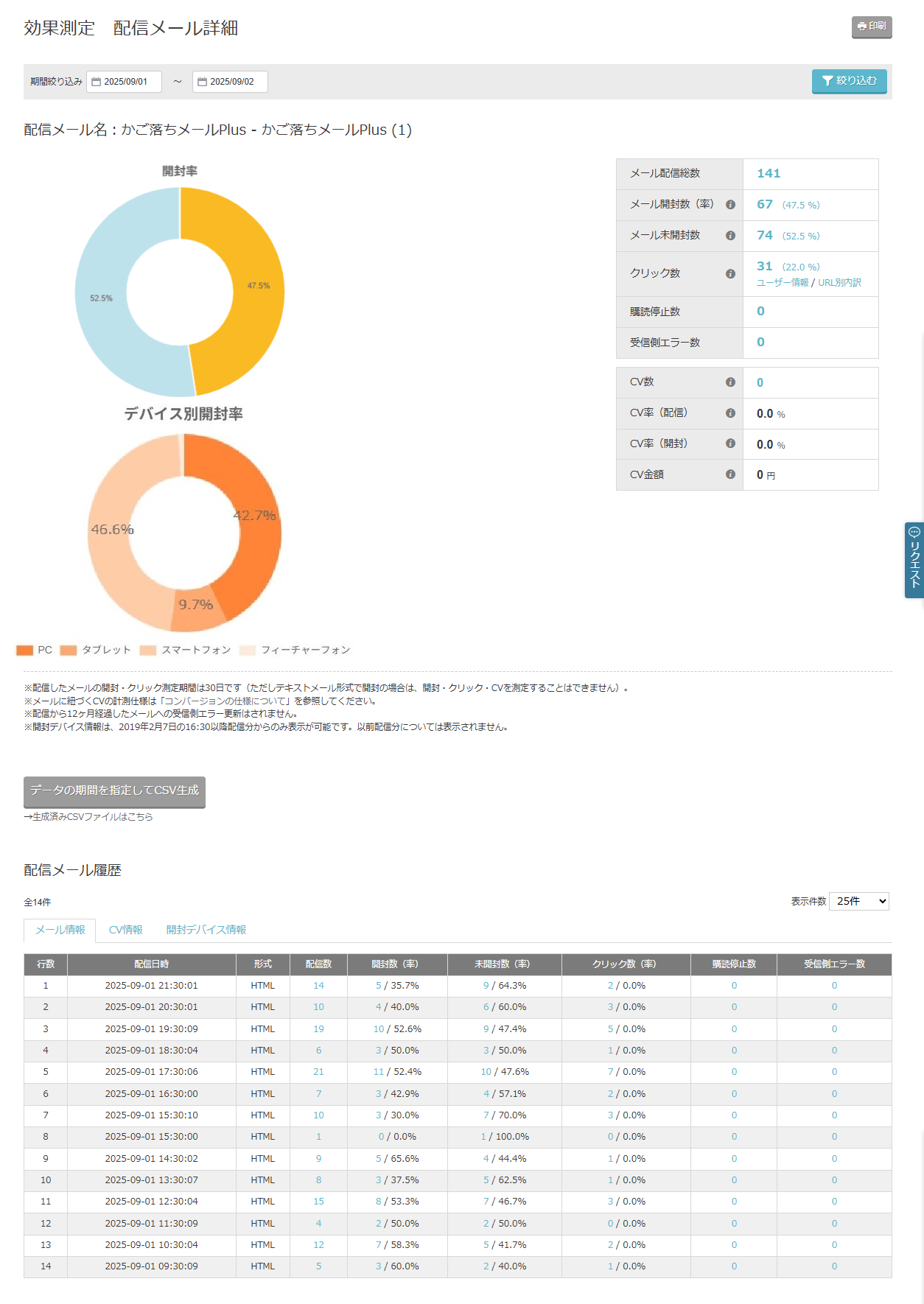Click the info icon beside CV率（配信）

coord(730,413)
